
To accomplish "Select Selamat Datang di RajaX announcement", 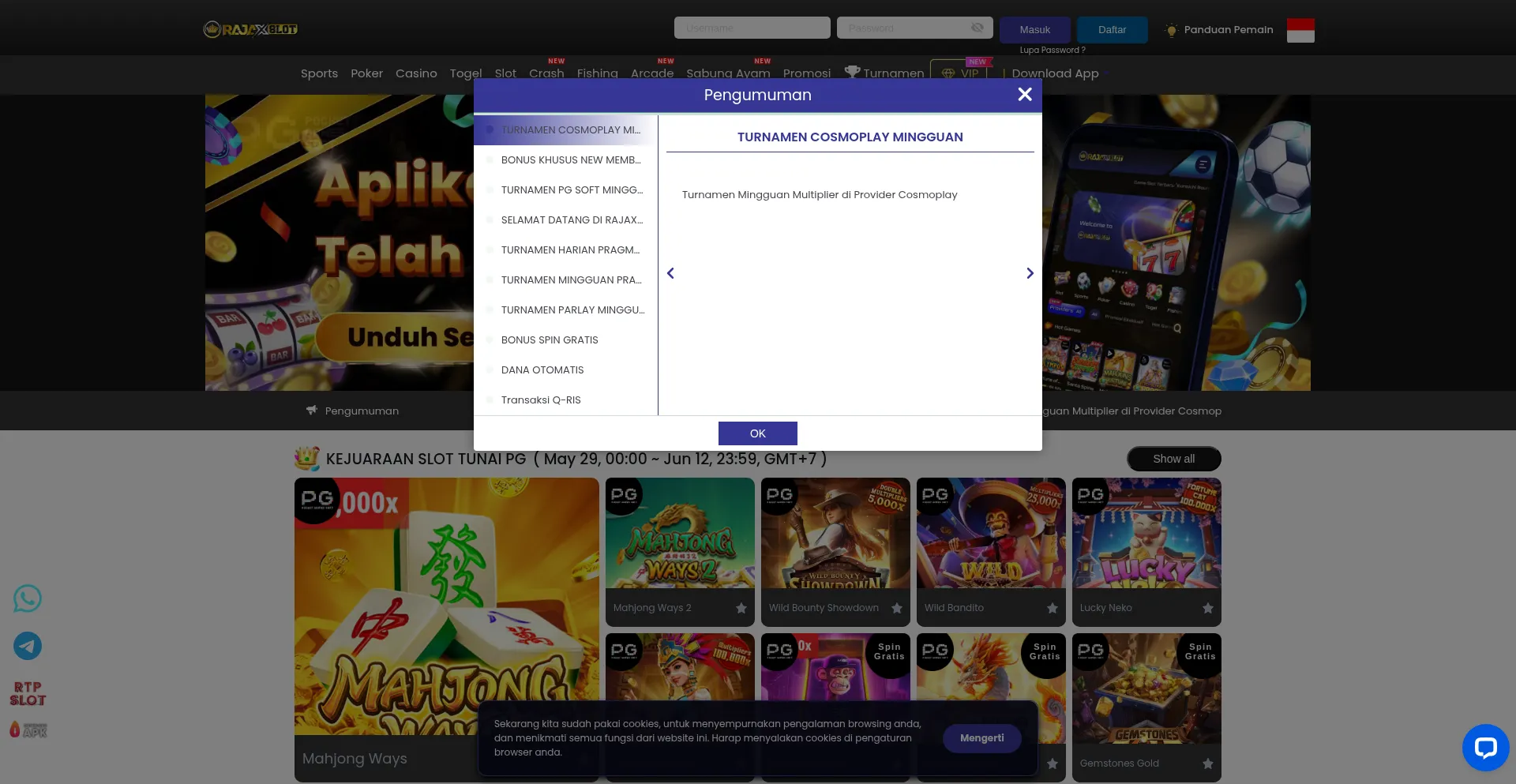I will (x=565, y=220).
